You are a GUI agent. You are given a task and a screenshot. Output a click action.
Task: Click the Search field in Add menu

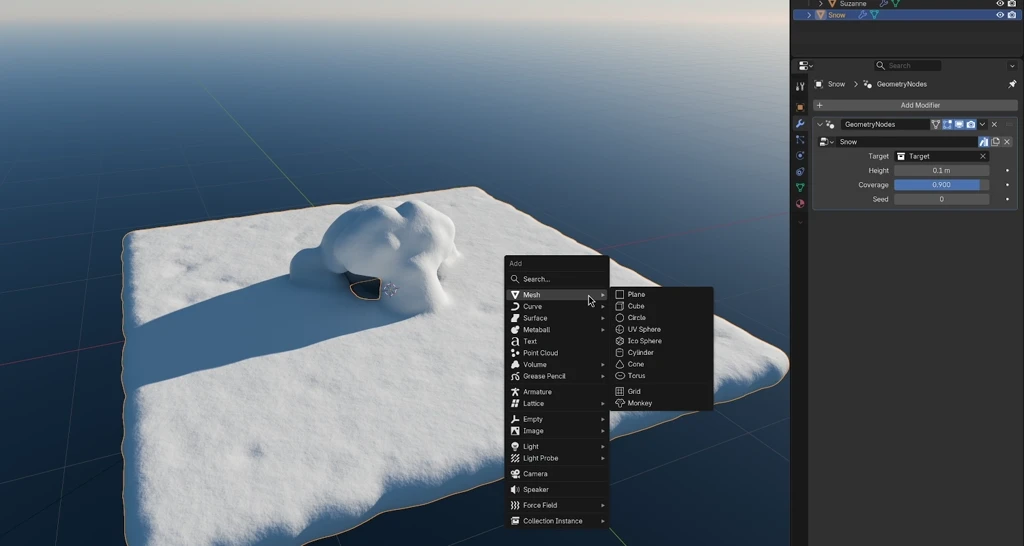coord(557,279)
